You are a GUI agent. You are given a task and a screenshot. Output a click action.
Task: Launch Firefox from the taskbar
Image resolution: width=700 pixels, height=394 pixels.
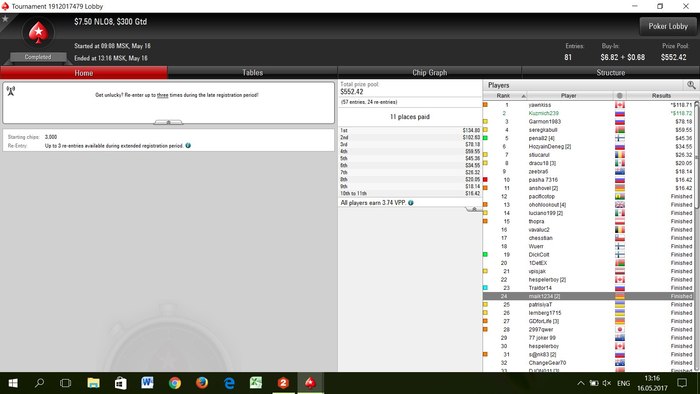pyautogui.click(x=202, y=383)
